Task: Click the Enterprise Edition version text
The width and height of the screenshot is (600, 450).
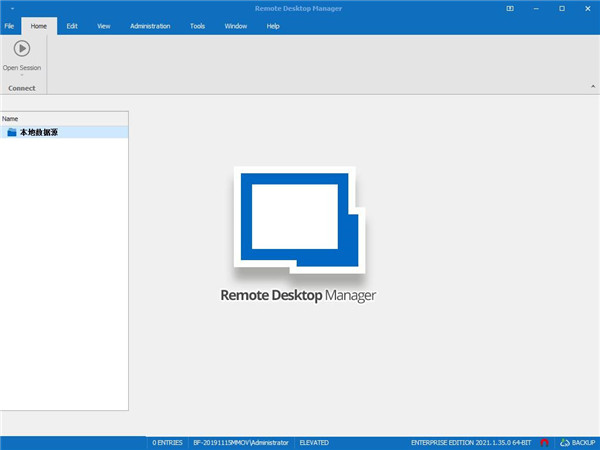Action: [x=471, y=443]
